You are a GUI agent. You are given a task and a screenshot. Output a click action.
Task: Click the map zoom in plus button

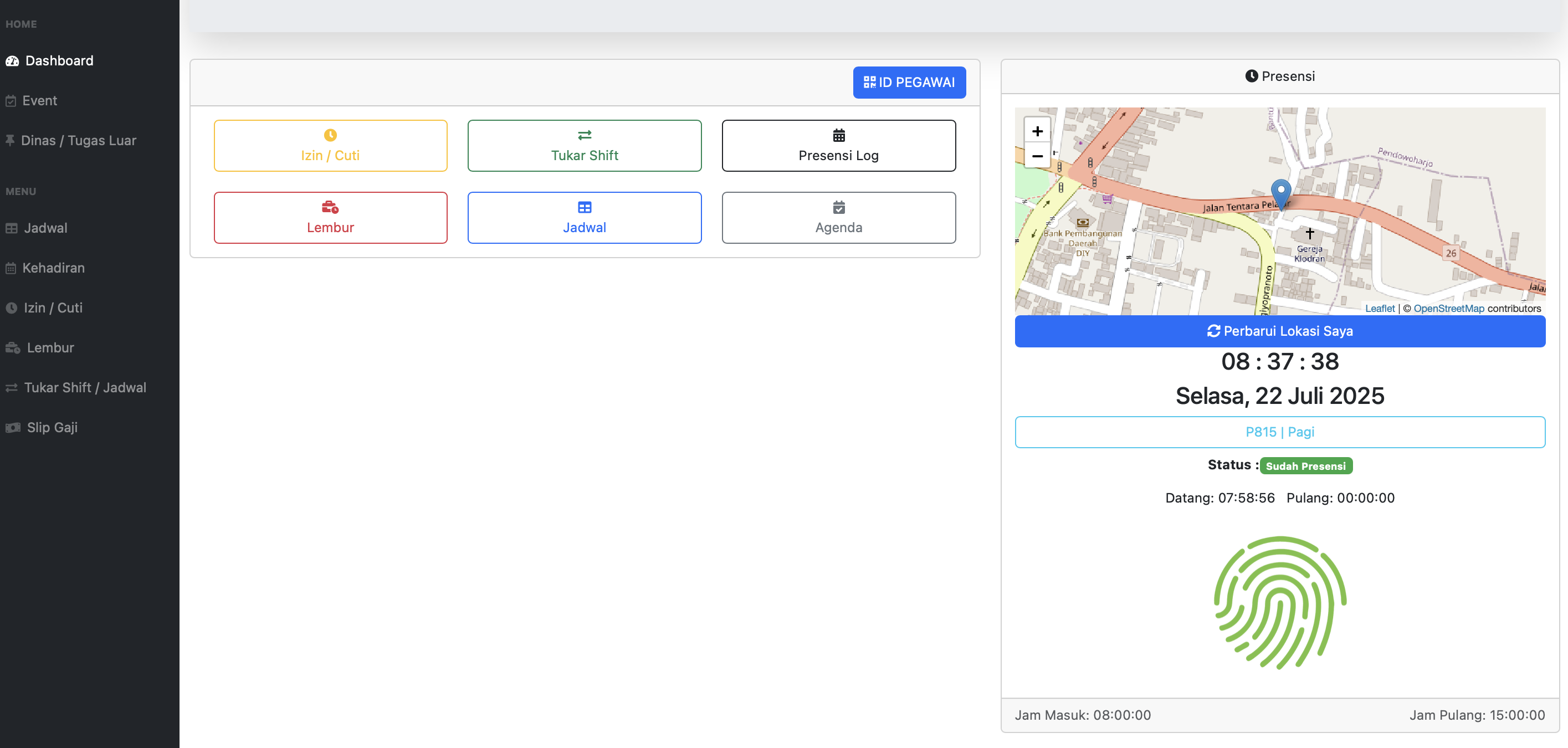pyautogui.click(x=1037, y=131)
